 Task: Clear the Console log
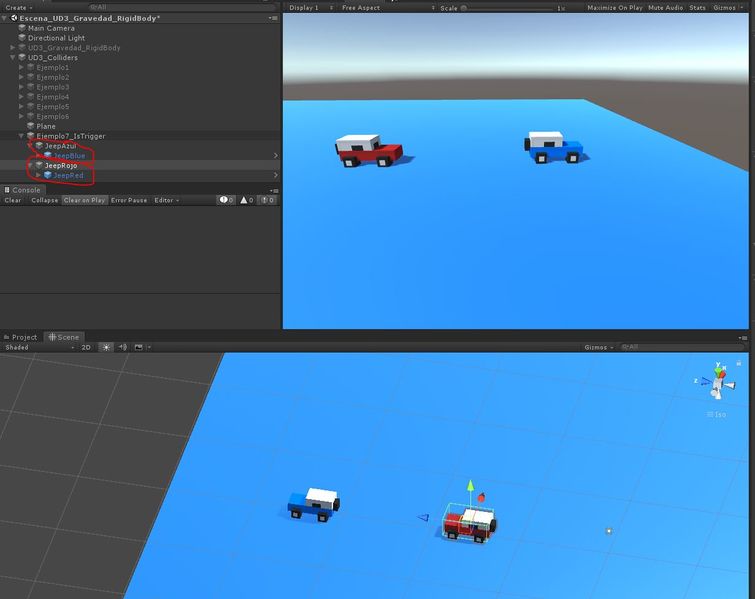[13, 200]
